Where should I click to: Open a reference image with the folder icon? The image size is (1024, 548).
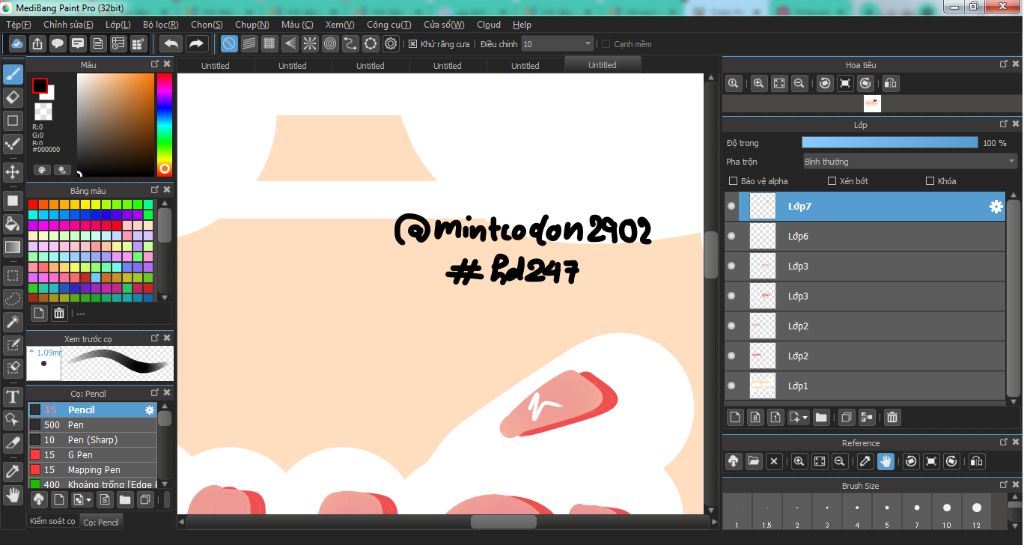coord(754,461)
